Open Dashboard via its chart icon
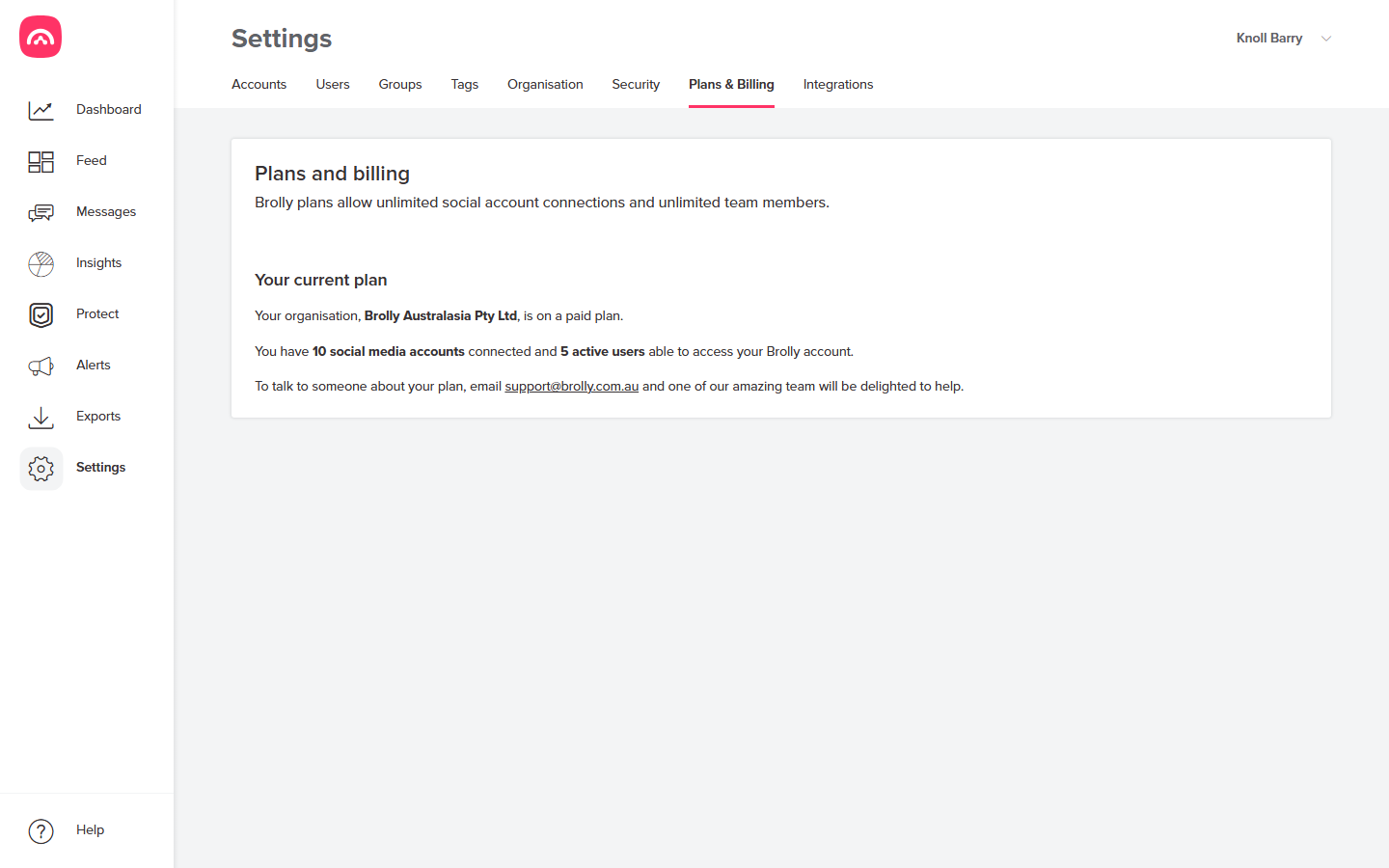The width and height of the screenshot is (1389, 868). (41, 110)
